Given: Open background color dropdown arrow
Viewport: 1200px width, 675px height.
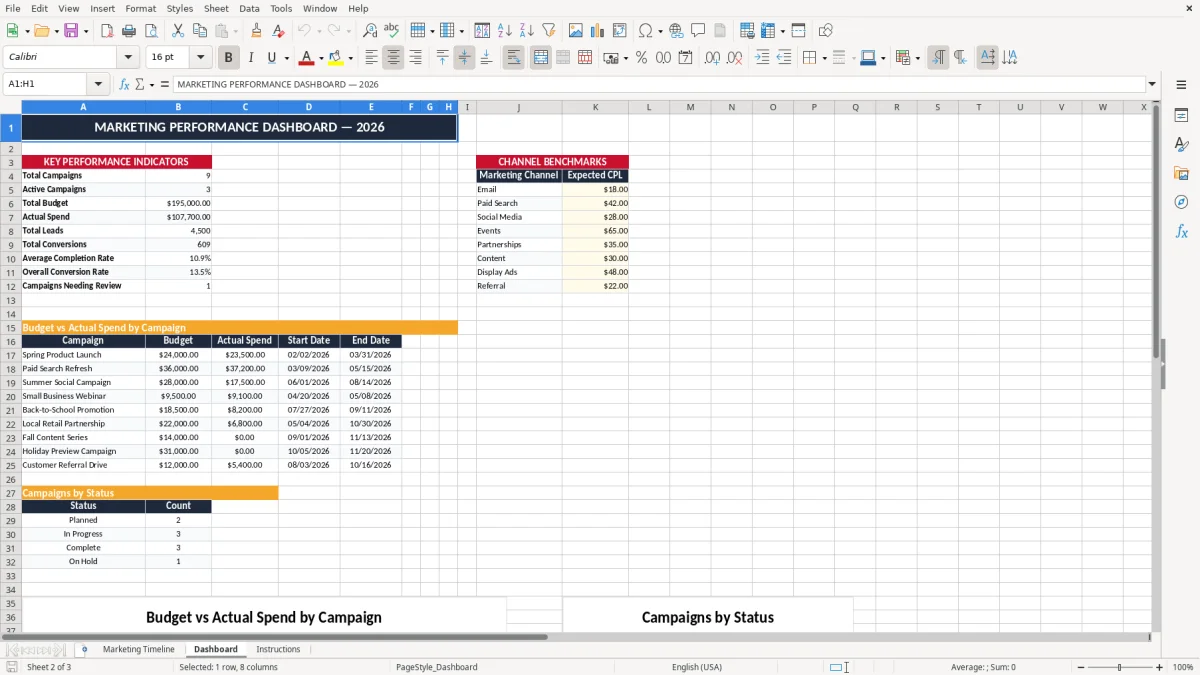Looking at the screenshot, I should pos(350,58).
